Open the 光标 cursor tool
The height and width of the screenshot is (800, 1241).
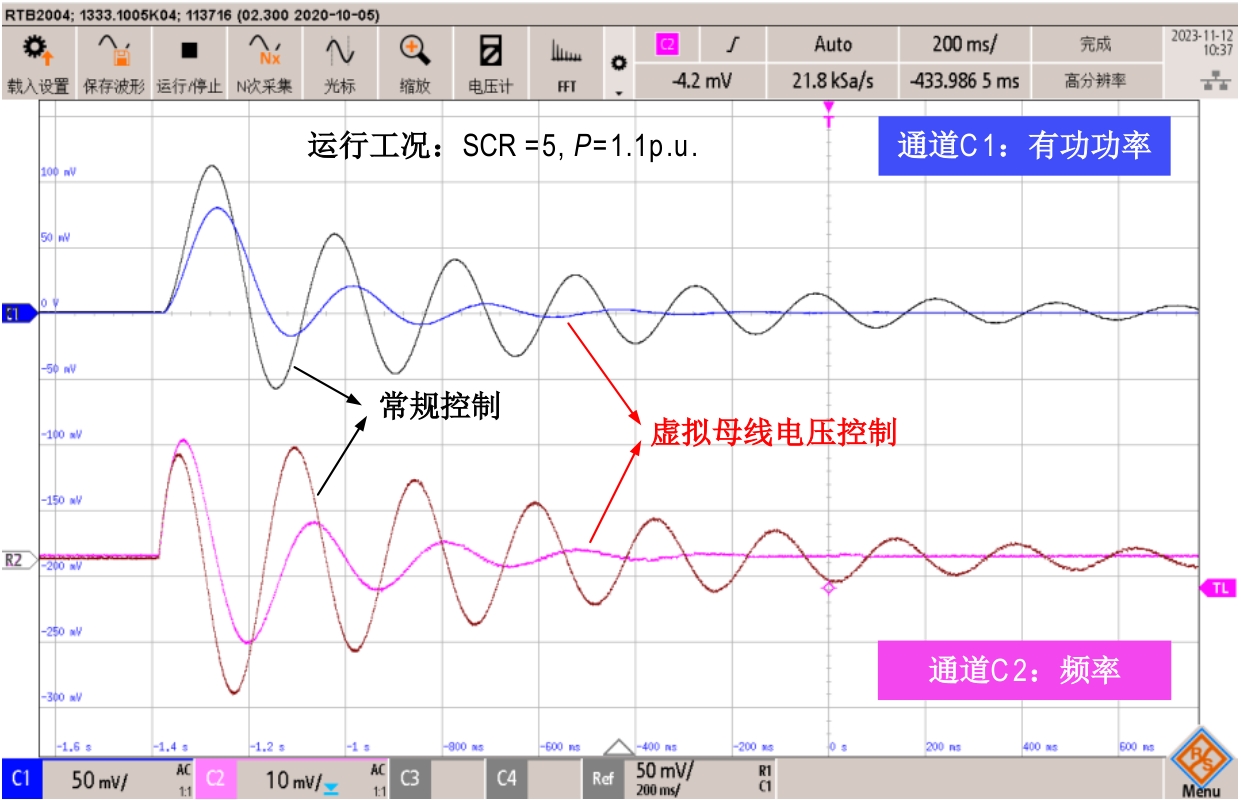[338, 63]
